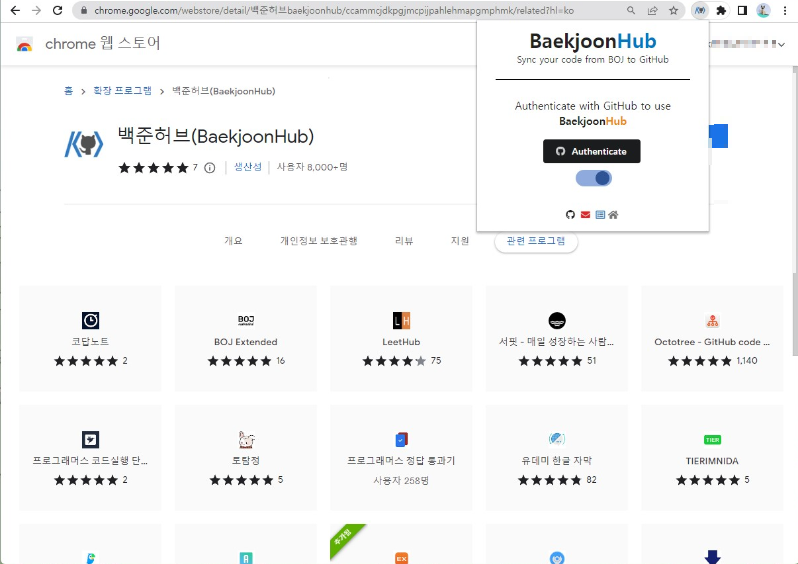Click the BaekjoonHub extension toolbar icon
Screen dimensions: 798x564
coord(700,10)
